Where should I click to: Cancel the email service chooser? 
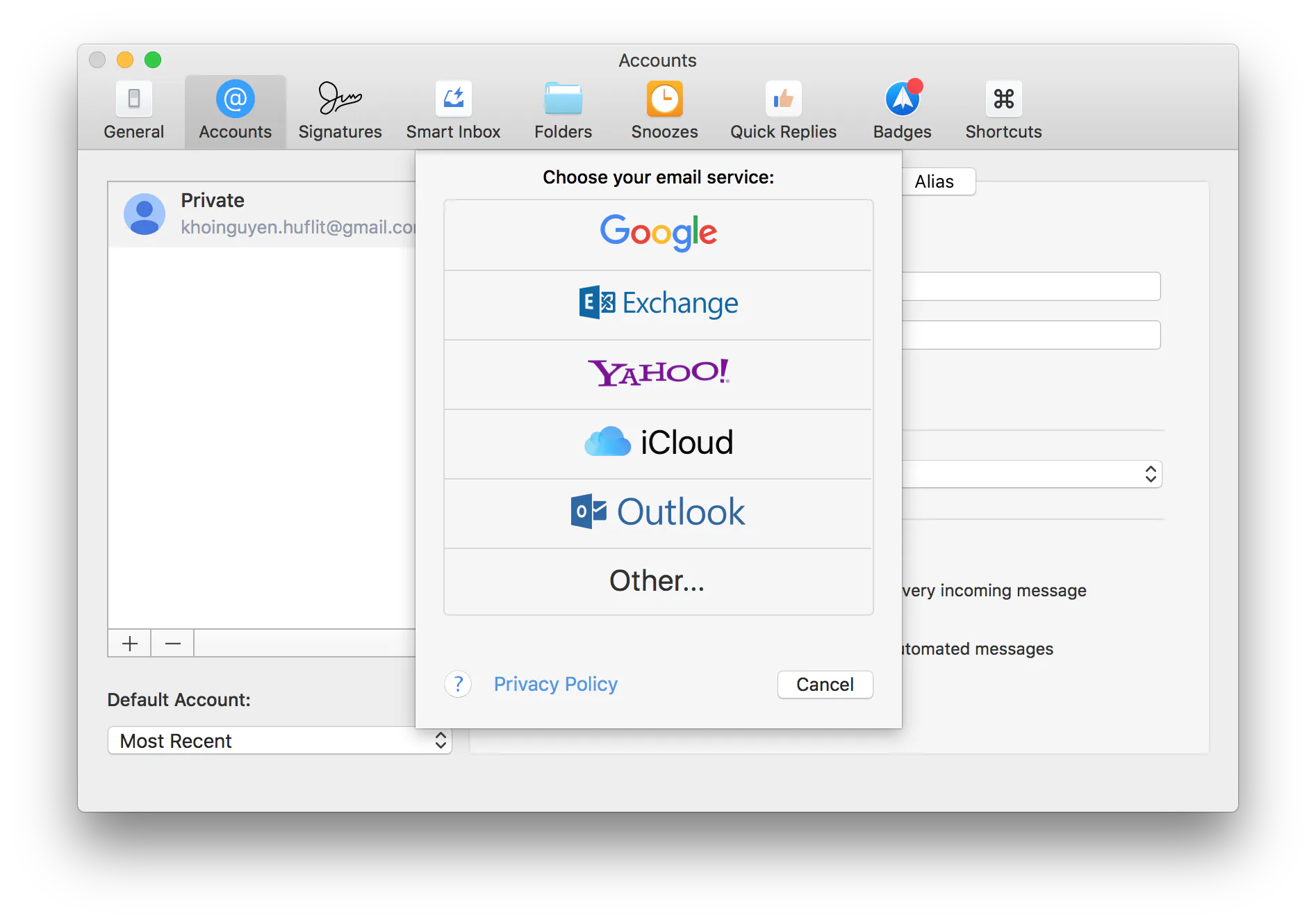[x=825, y=685]
